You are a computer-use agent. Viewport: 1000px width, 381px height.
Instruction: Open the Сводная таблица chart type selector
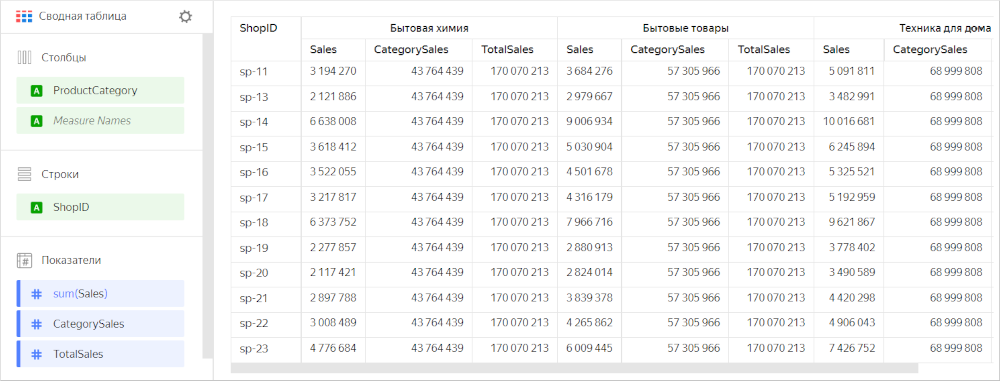tap(83, 17)
